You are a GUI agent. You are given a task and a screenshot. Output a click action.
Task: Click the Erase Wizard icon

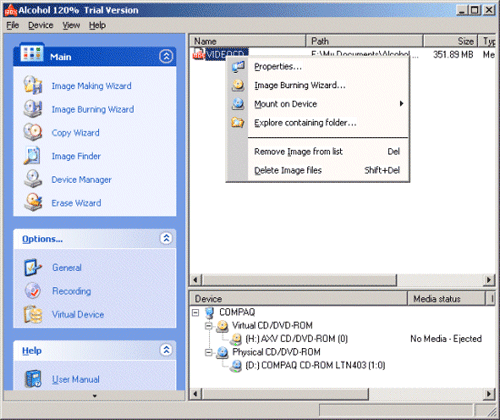tap(33, 202)
